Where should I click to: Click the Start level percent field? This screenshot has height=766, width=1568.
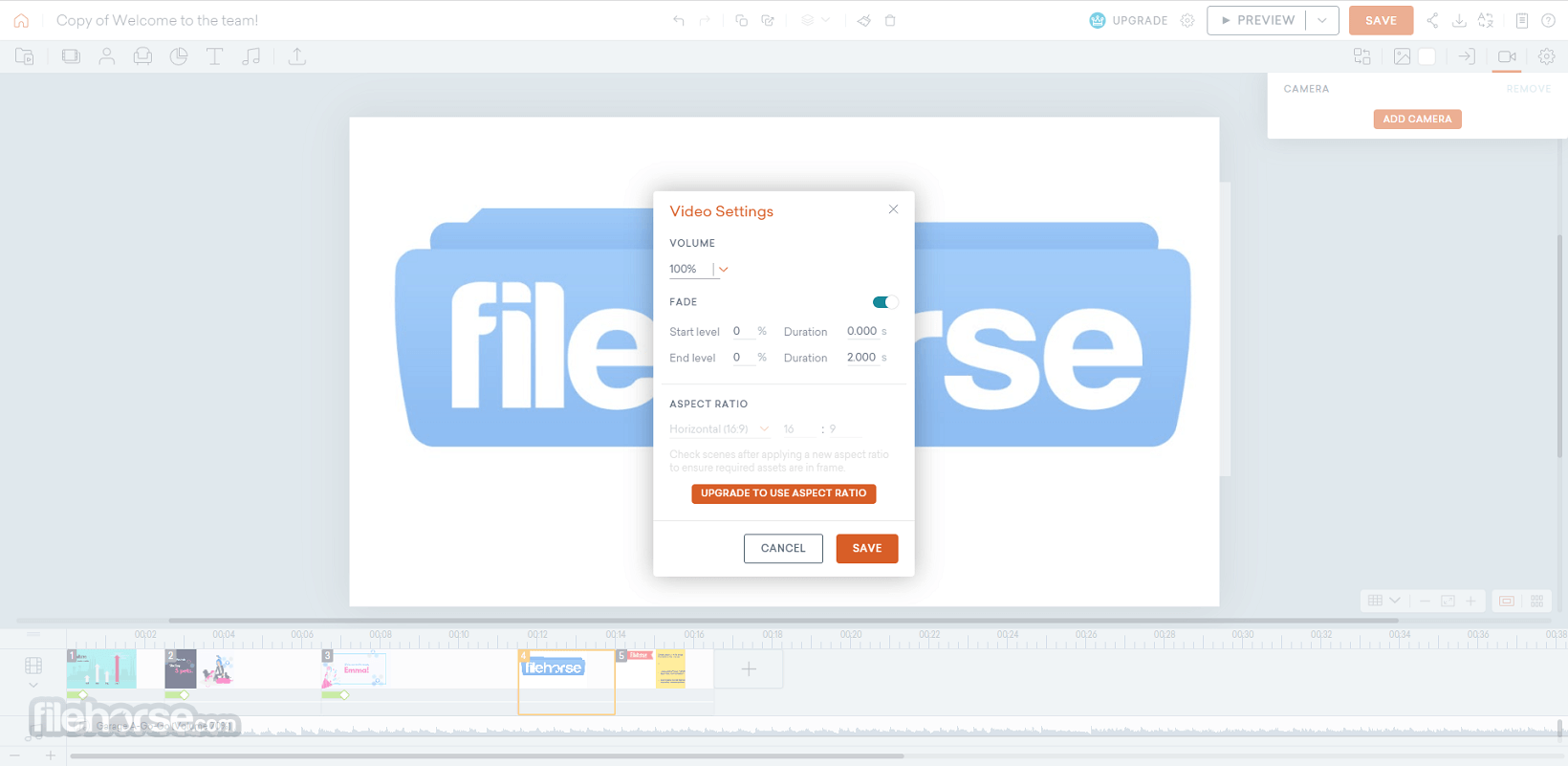(743, 332)
